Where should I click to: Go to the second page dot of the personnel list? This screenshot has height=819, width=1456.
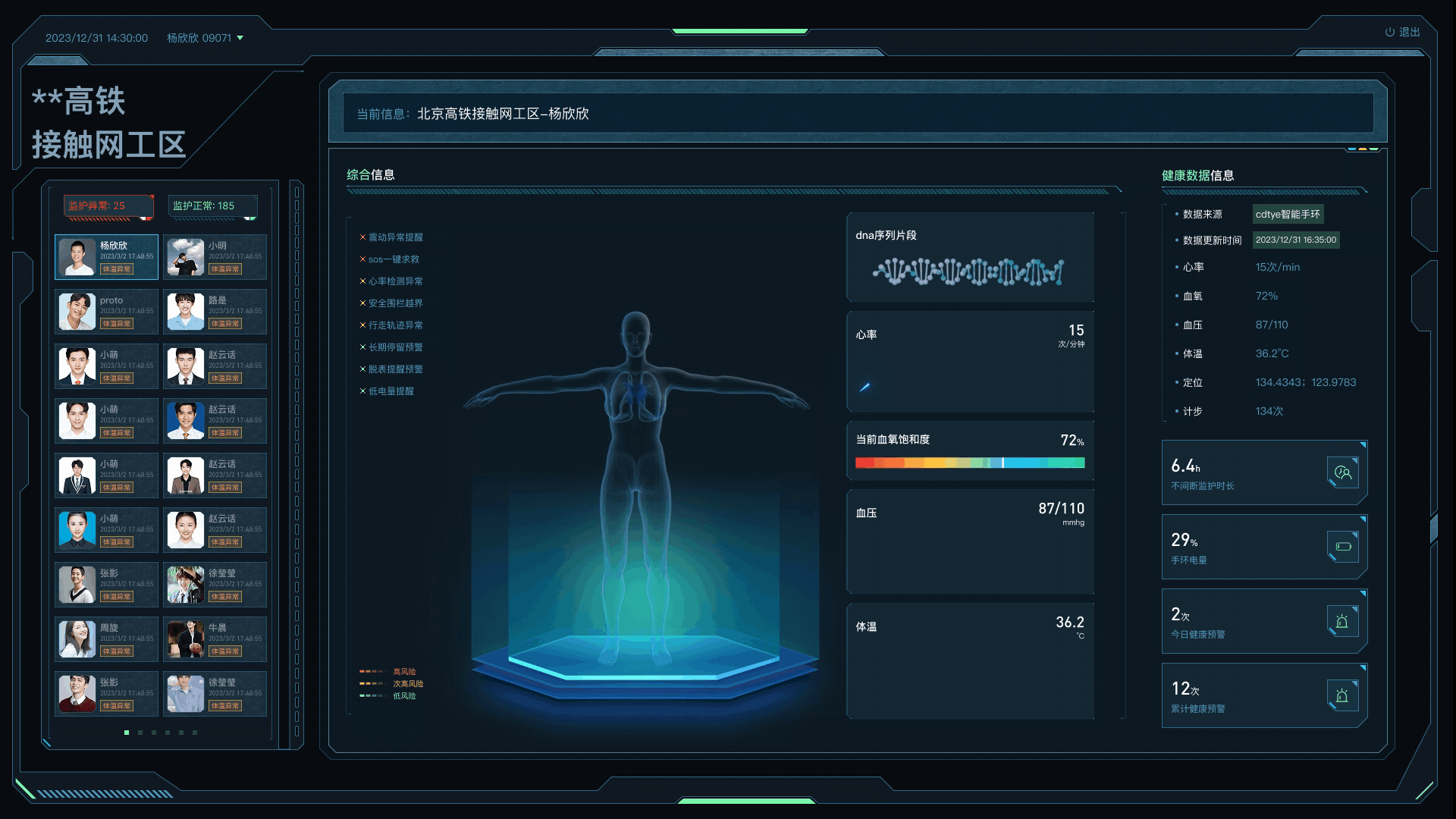point(140,733)
